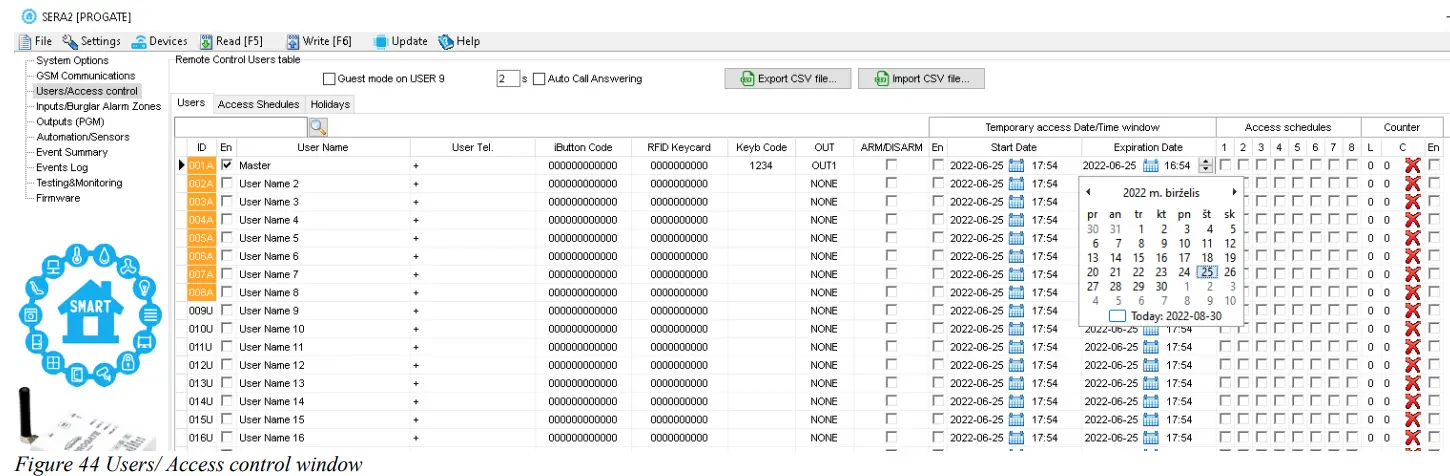
Task: Go to previous month in calendar popup
Action: click(1088, 192)
